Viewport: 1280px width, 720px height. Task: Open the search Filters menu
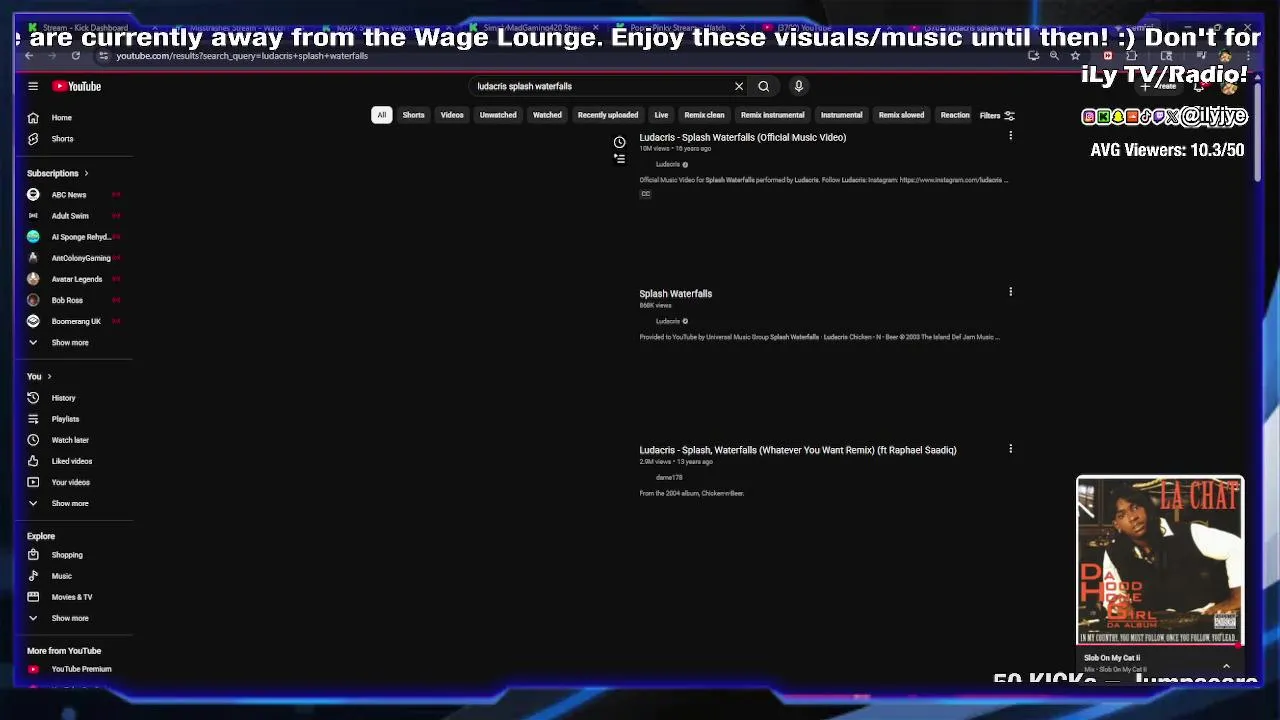click(997, 116)
